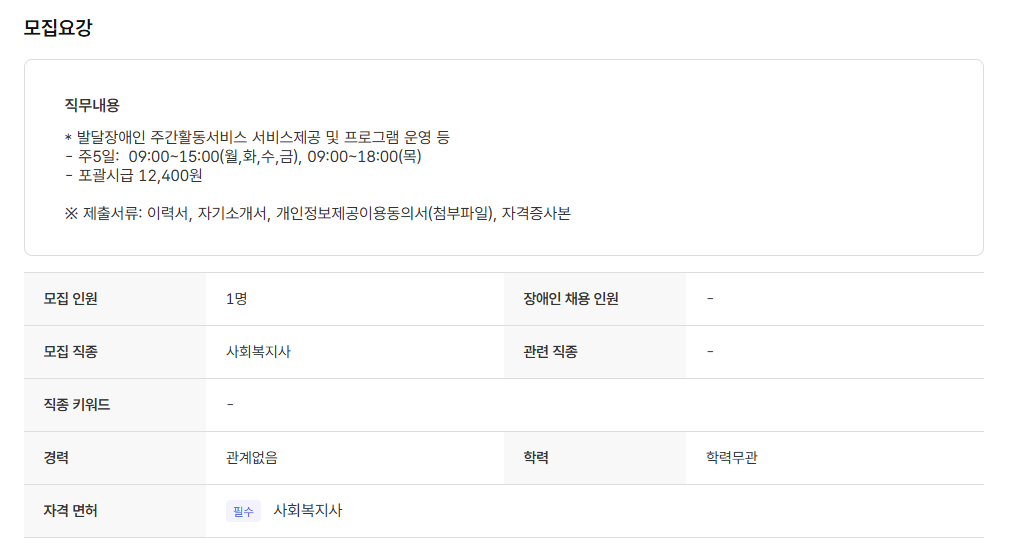1023x554 pixels.
Task: Click the 포괄시급 12,400원 wage line
Action: click(133, 175)
